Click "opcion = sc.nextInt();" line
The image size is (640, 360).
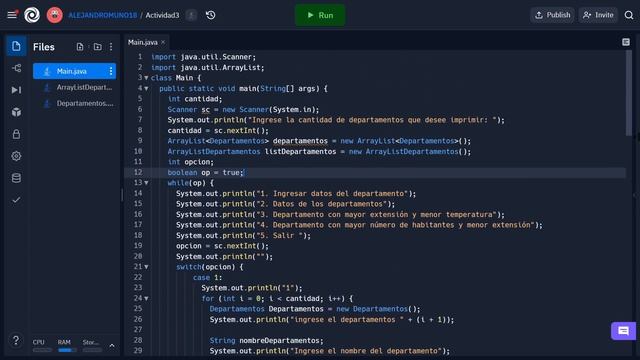222,246
